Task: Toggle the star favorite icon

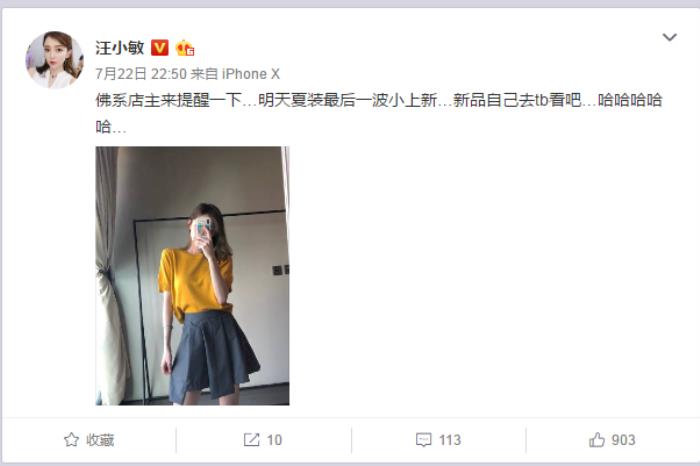Action: pyautogui.click(x=71, y=440)
